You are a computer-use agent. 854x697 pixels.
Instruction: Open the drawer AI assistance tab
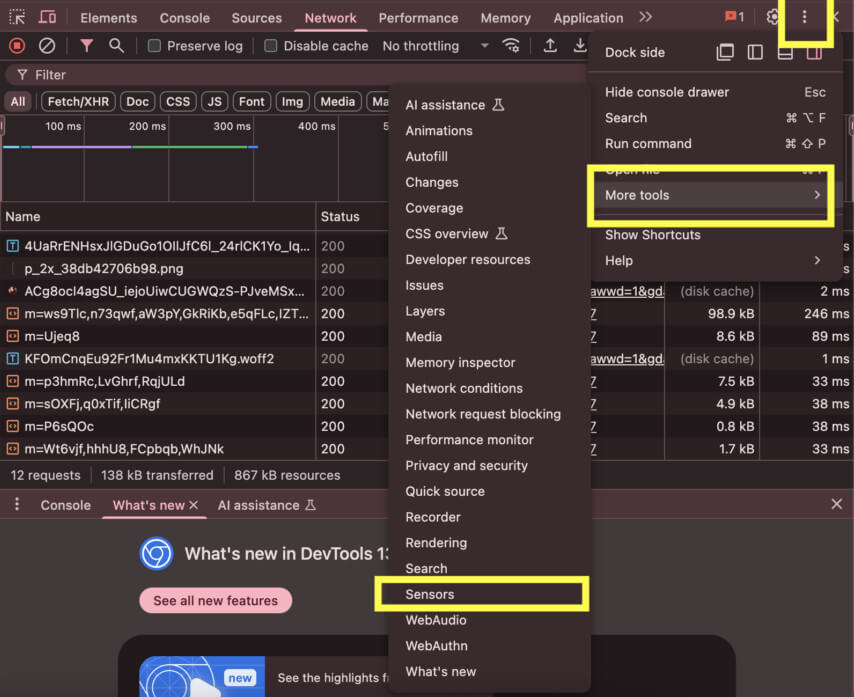click(266, 505)
